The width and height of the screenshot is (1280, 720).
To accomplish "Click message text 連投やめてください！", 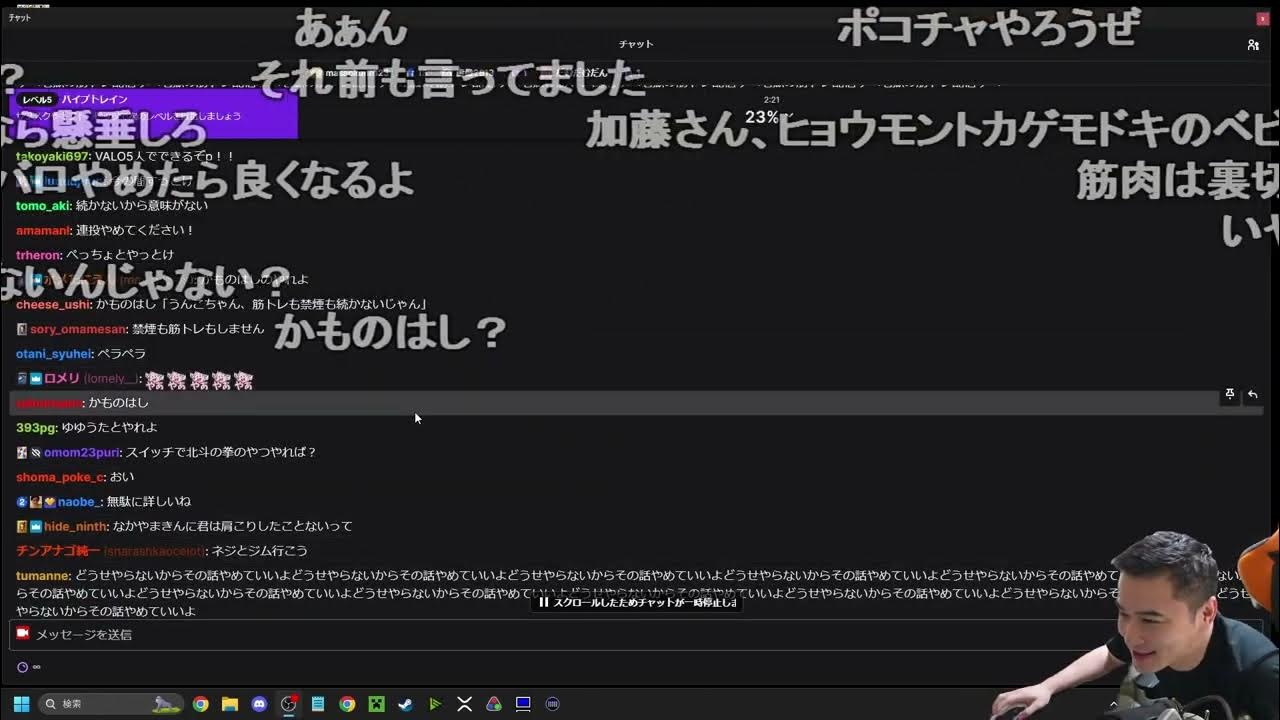I will (x=135, y=230).
